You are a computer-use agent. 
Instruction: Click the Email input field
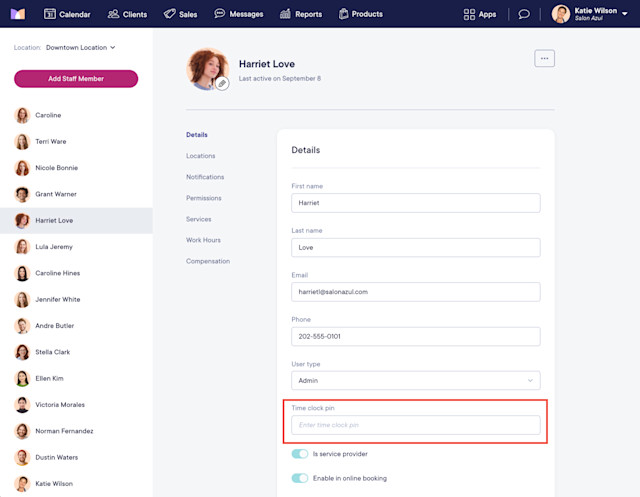(x=416, y=292)
